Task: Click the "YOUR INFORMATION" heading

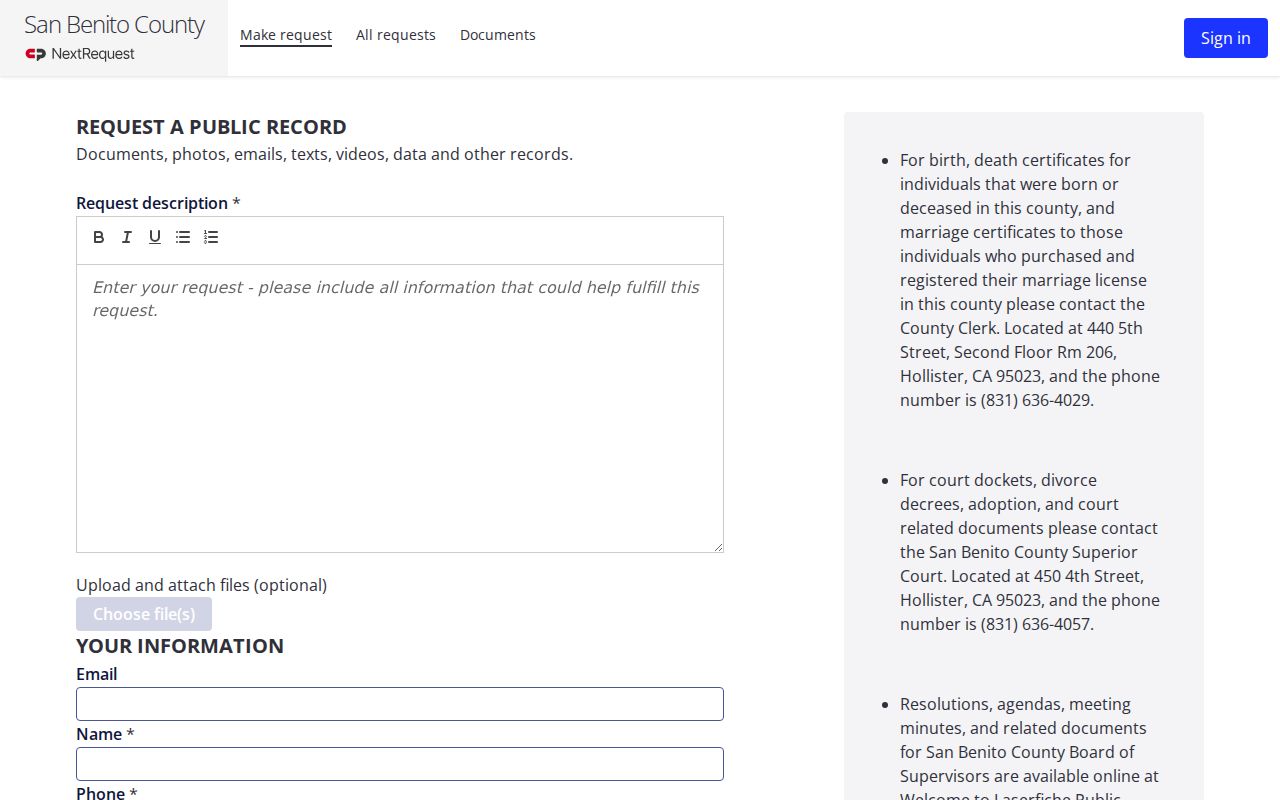Action: coord(180,646)
